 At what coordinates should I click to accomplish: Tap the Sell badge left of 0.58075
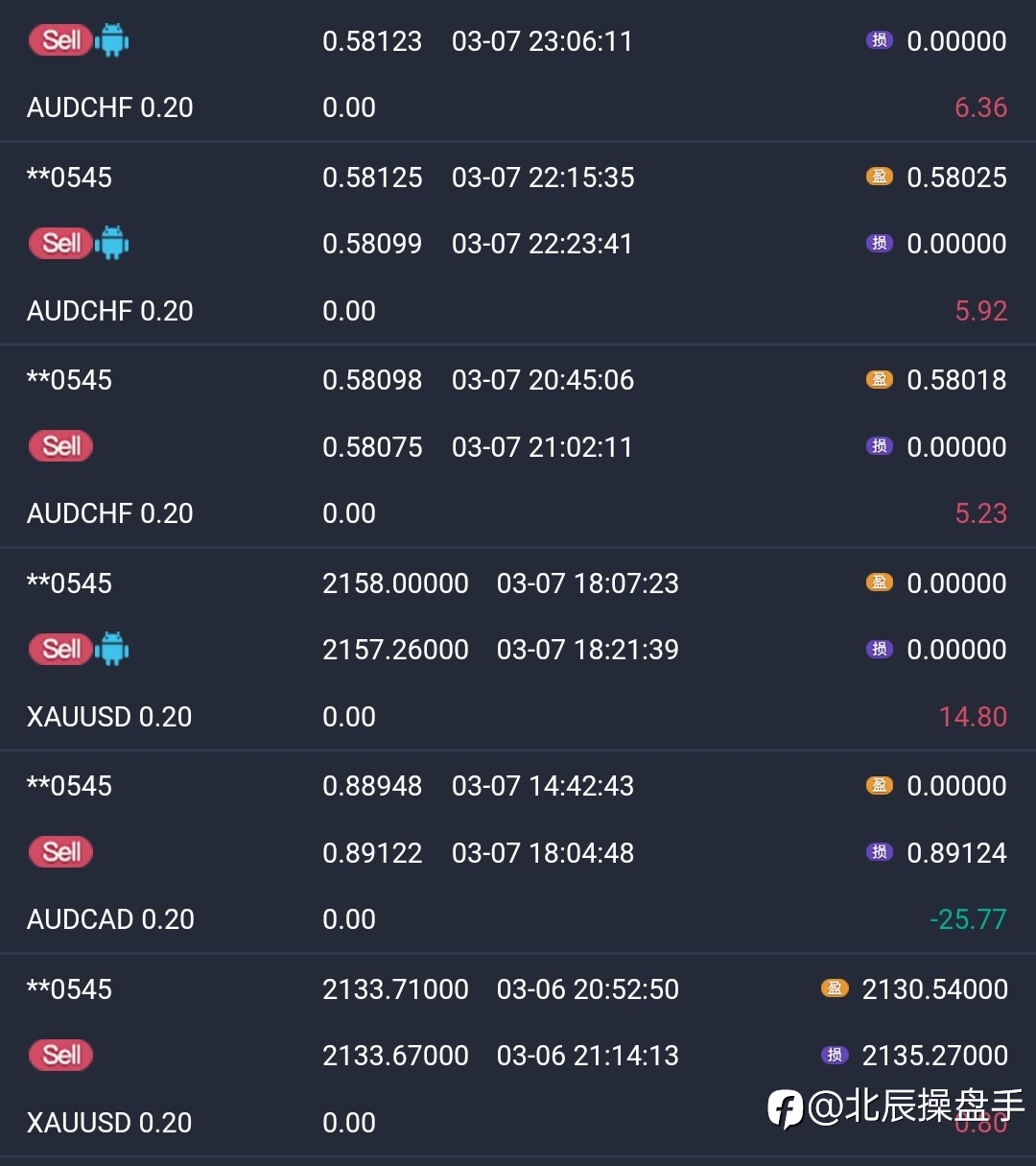[61, 446]
